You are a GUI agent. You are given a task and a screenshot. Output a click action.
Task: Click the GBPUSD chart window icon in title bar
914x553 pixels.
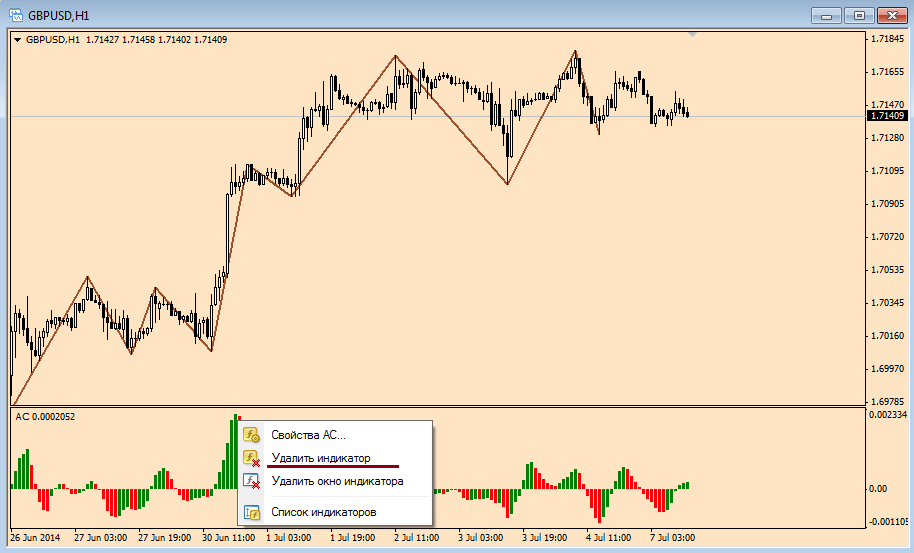click(x=16, y=15)
